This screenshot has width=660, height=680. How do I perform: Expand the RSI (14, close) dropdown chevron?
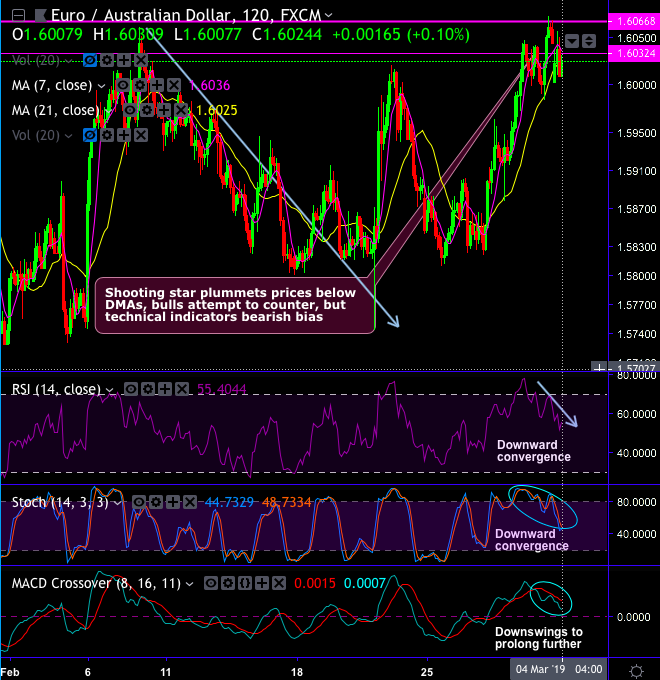click(x=110, y=390)
